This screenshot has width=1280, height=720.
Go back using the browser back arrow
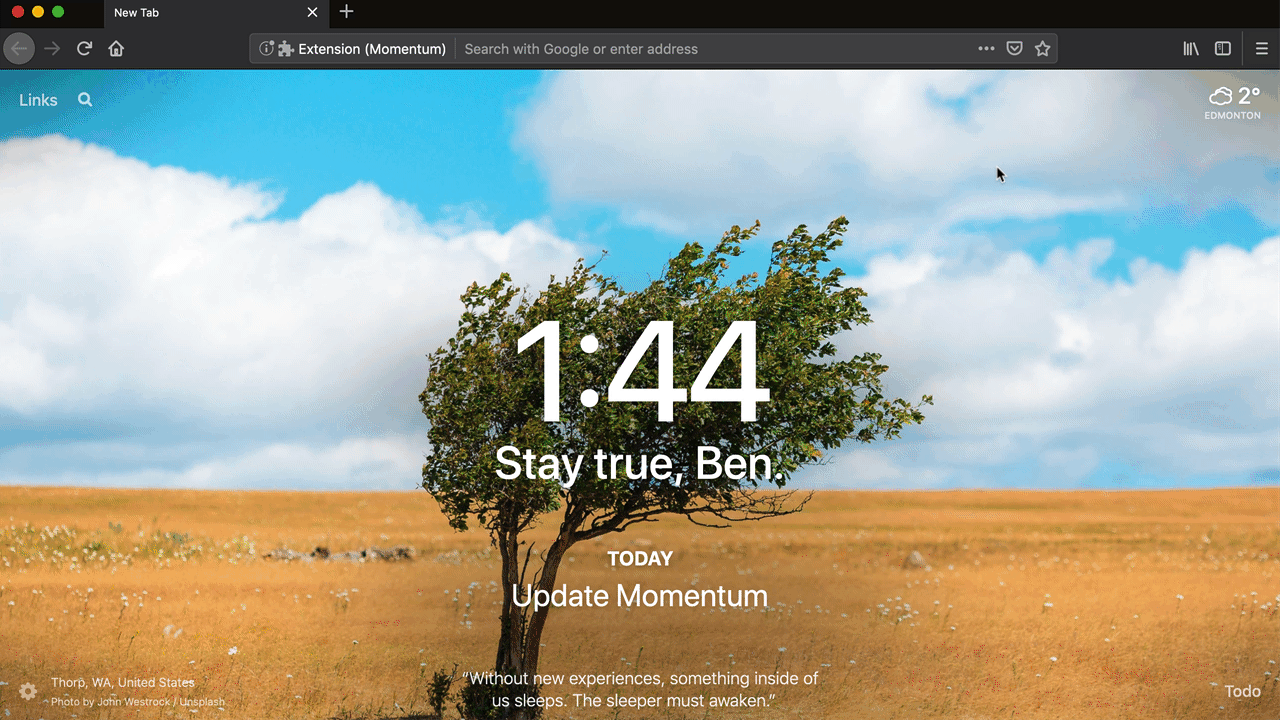click(x=19, y=48)
